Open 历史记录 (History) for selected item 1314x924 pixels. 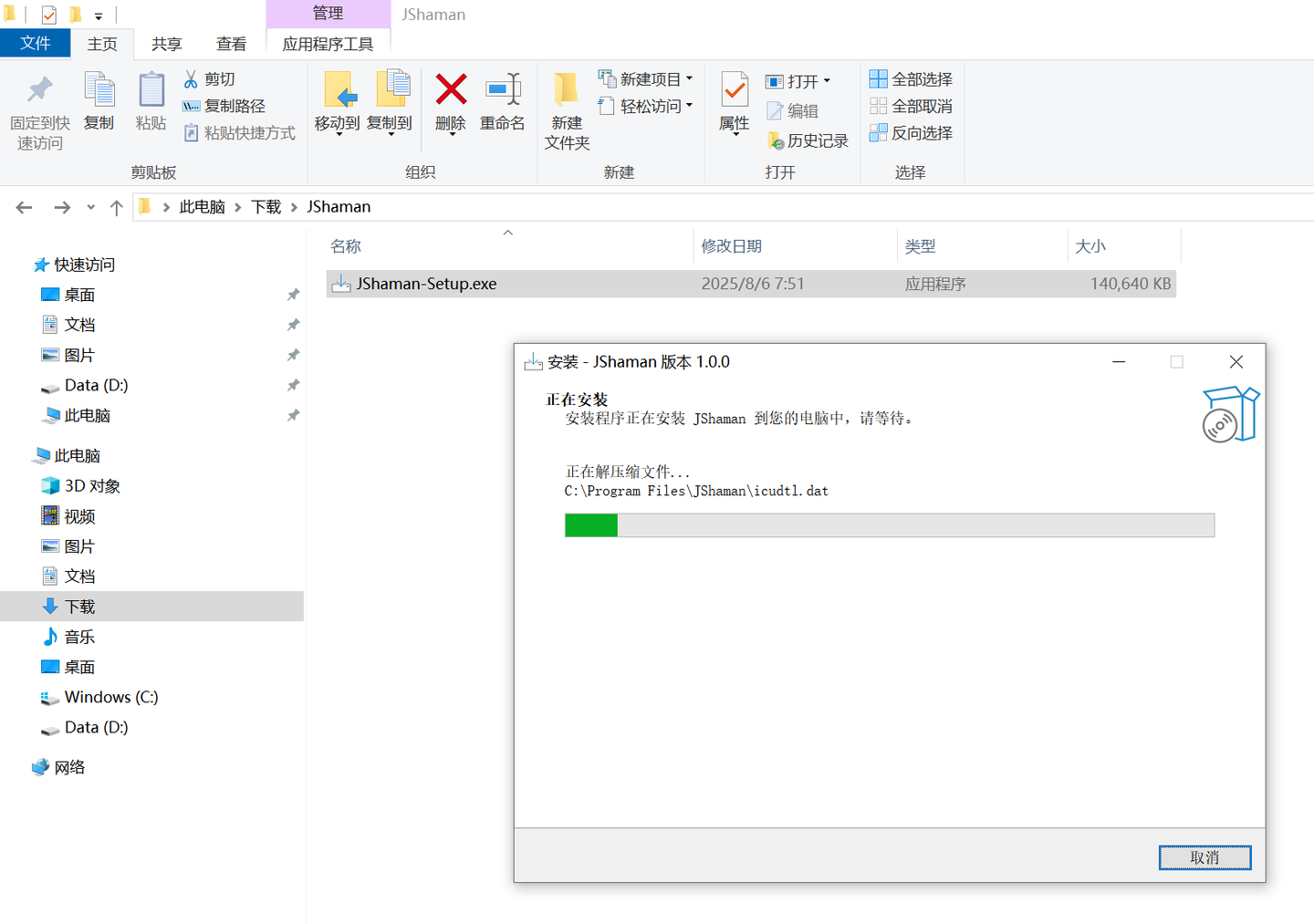click(807, 140)
